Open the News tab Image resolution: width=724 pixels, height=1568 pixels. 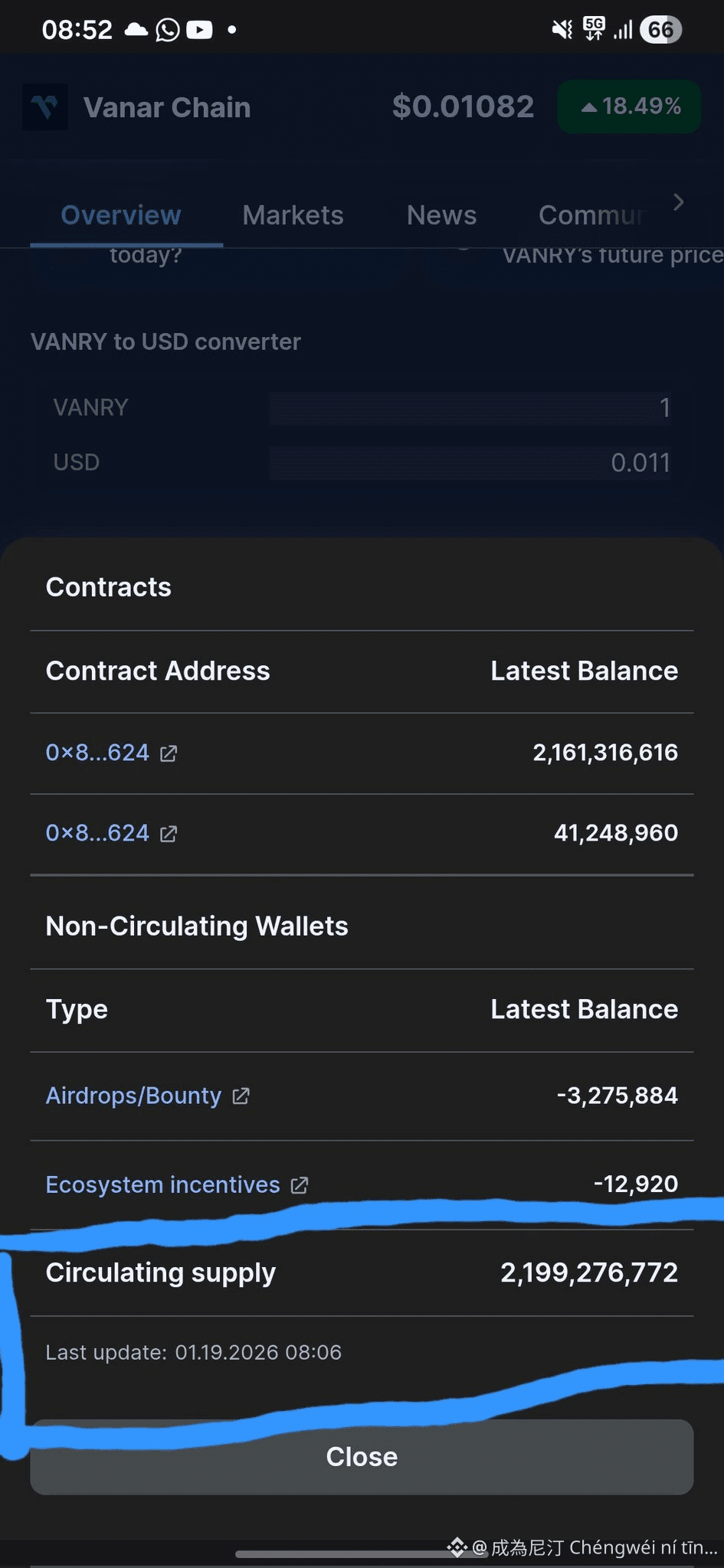[441, 215]
